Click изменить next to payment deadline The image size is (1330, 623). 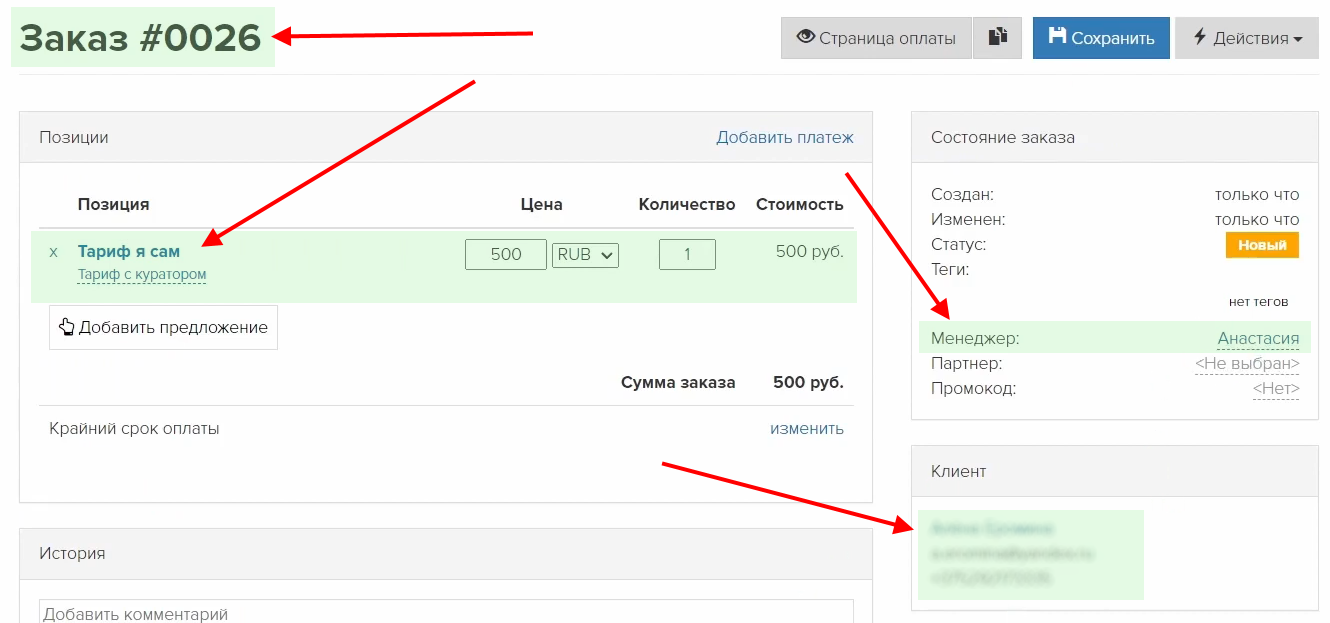click(806, 428)
